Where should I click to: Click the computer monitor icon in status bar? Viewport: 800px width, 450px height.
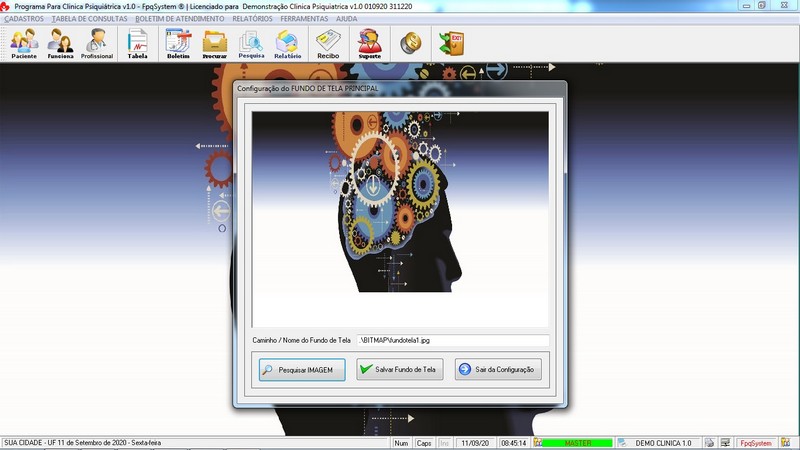pyautogui.click(x=725, y=443)
